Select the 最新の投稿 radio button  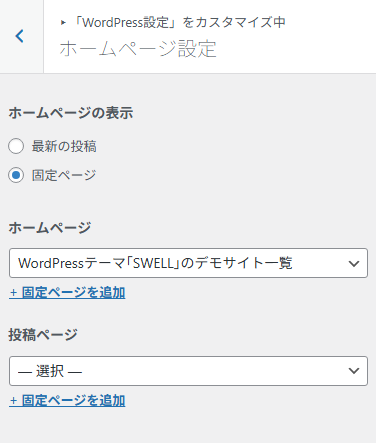[x=16, y=146]
